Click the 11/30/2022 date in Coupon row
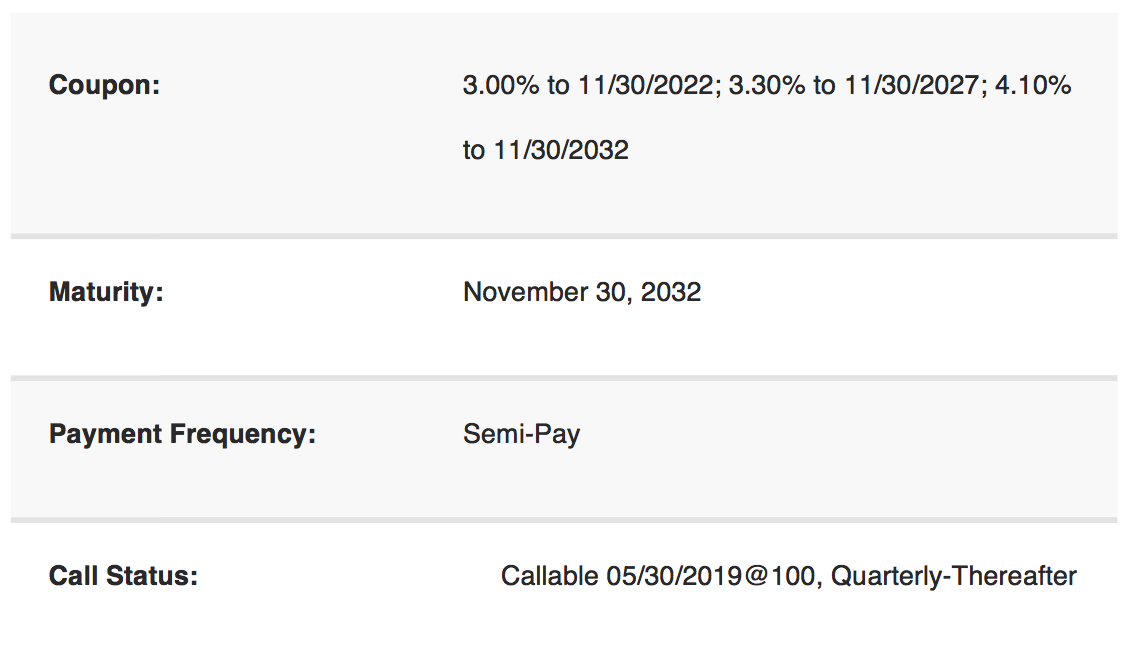 pyautogui.click(x=647, y=85)
